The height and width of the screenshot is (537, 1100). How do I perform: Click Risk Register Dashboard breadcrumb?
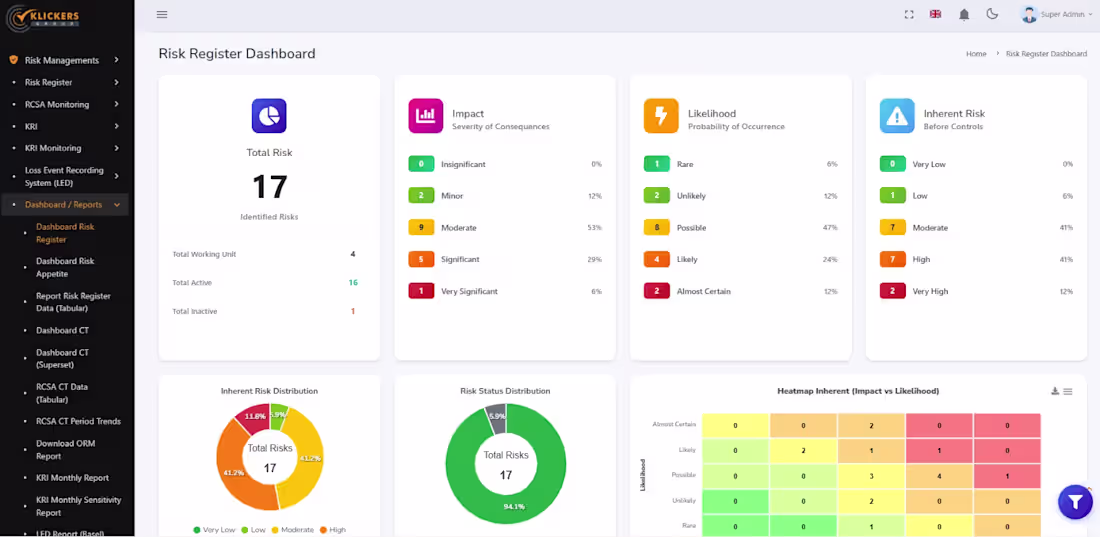[1046, 53]
